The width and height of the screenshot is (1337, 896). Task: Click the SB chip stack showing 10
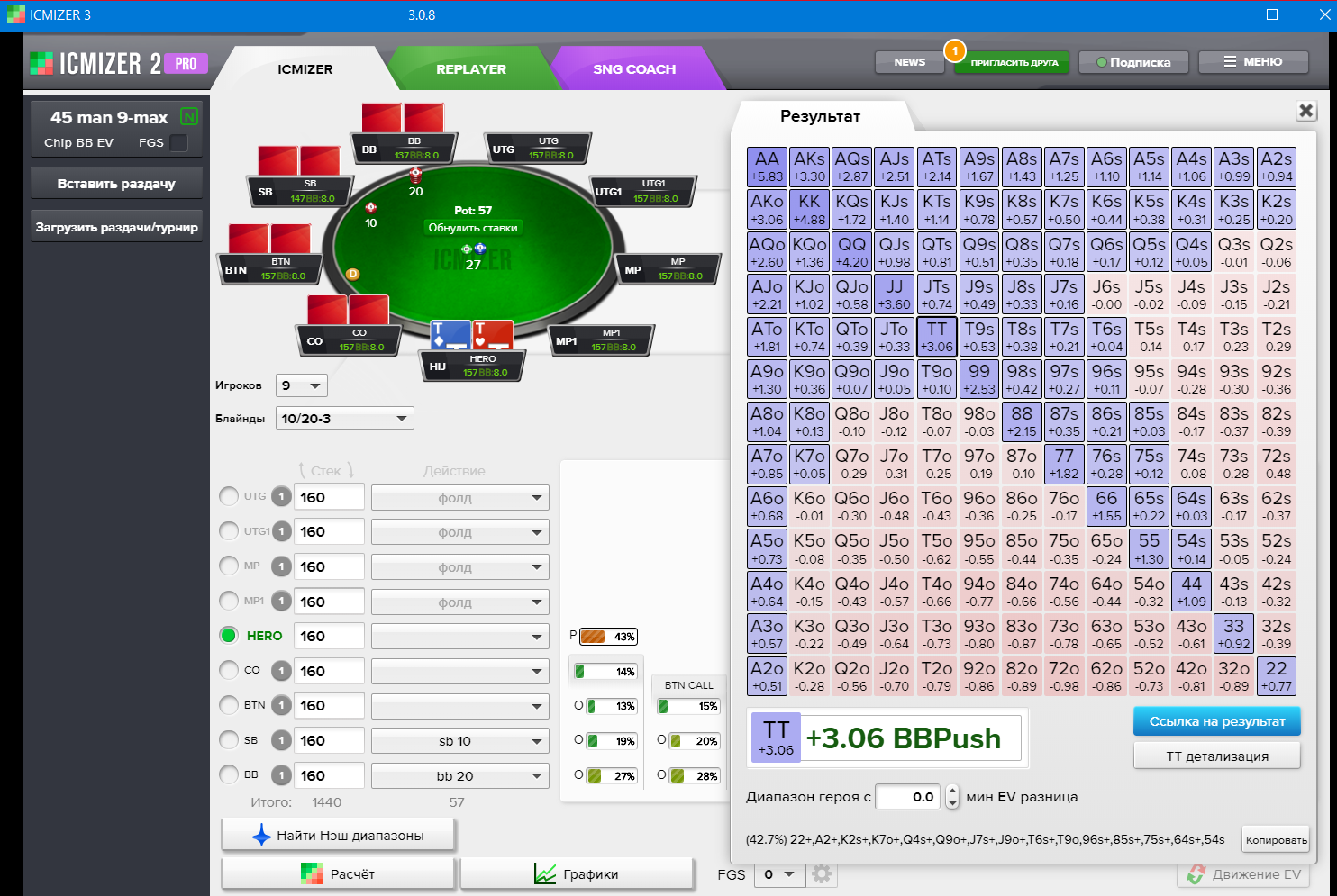370,208
